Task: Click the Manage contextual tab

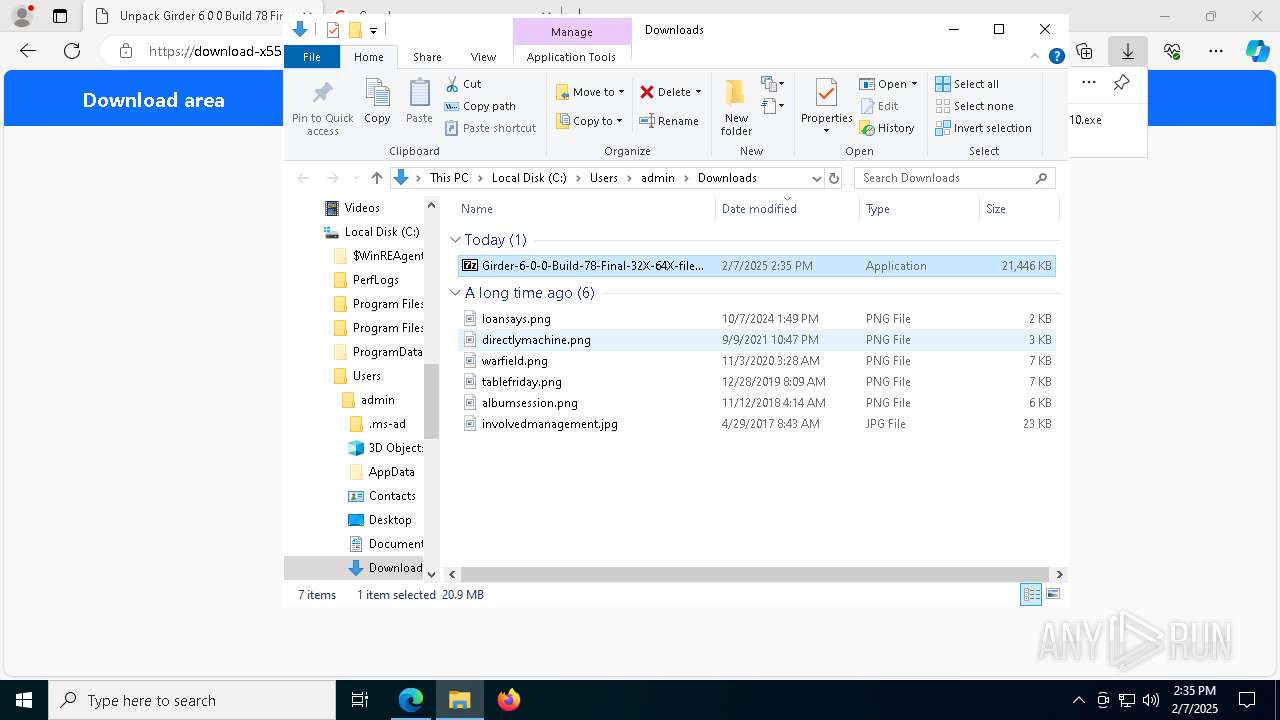Action: coord(572,32)
